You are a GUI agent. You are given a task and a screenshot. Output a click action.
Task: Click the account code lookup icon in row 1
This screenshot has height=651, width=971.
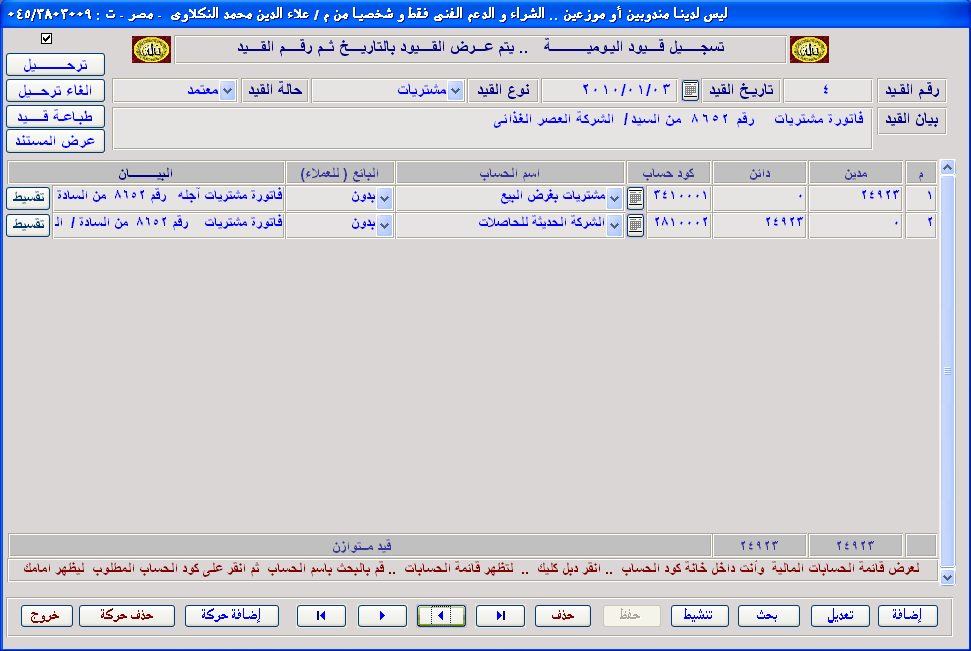click(635, 198)
